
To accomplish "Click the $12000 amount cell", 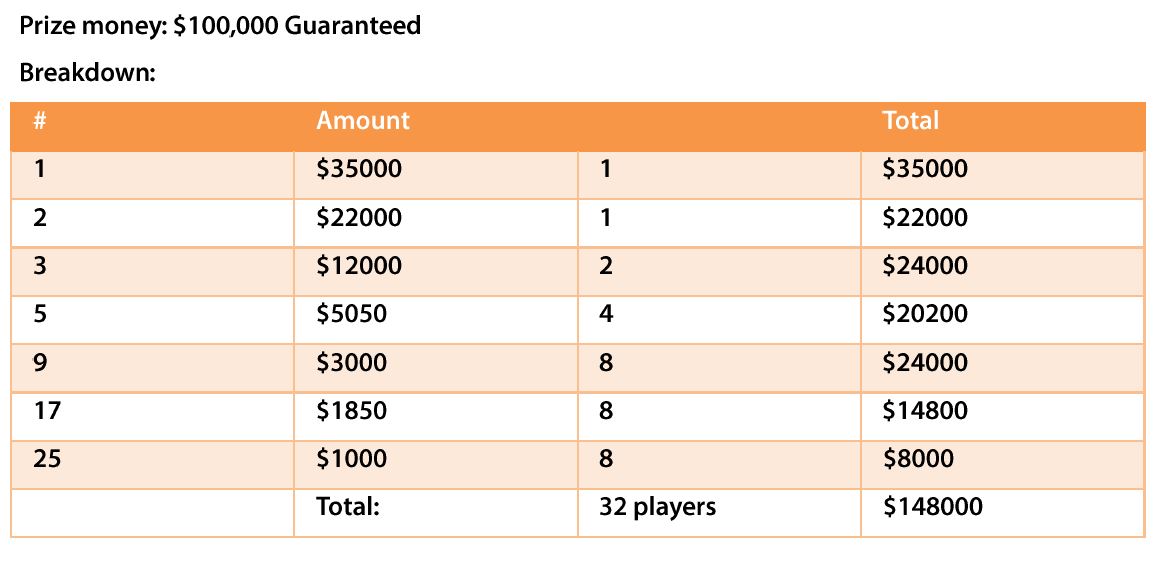I will [359, 266].
